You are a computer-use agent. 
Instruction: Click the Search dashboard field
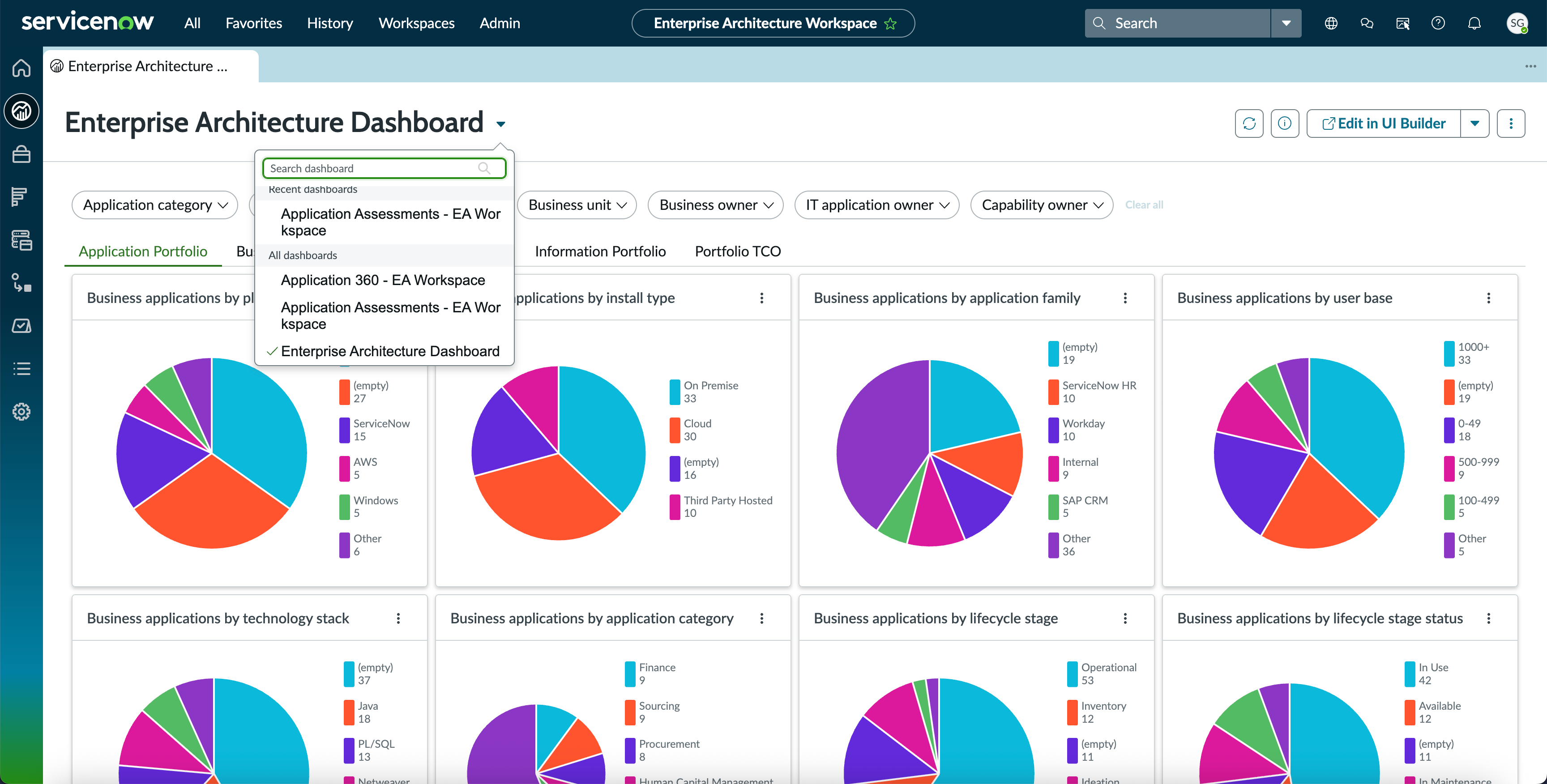click(385, 169)
